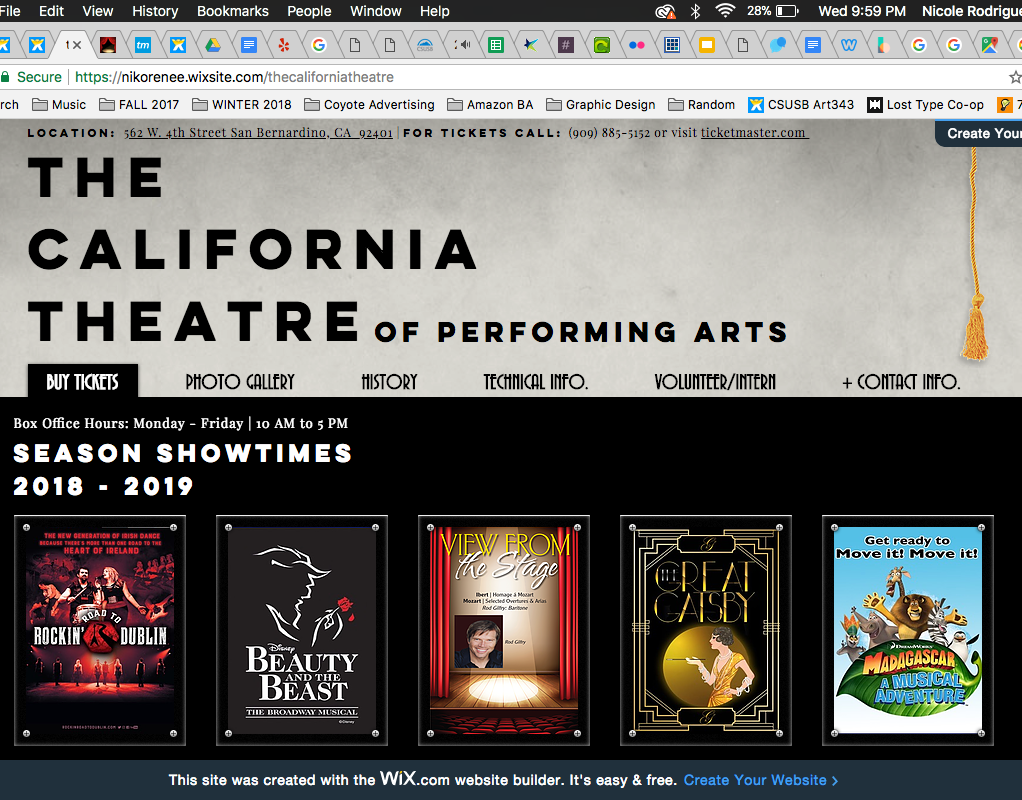The image size is (1022, 800).
Task: Select The Great Gatsby poster
Action: (x=706, y=630)
